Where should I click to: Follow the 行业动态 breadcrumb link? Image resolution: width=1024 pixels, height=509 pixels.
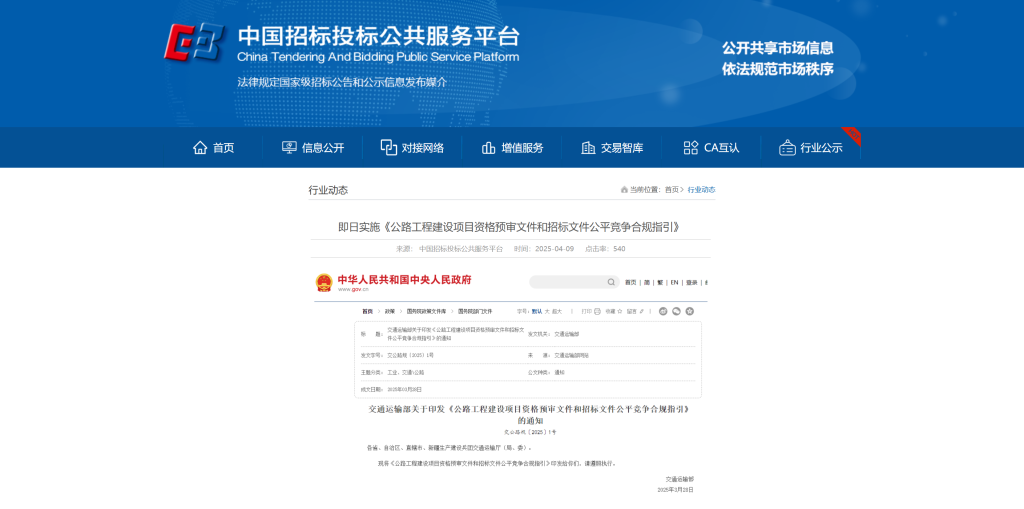pos(701,190)
